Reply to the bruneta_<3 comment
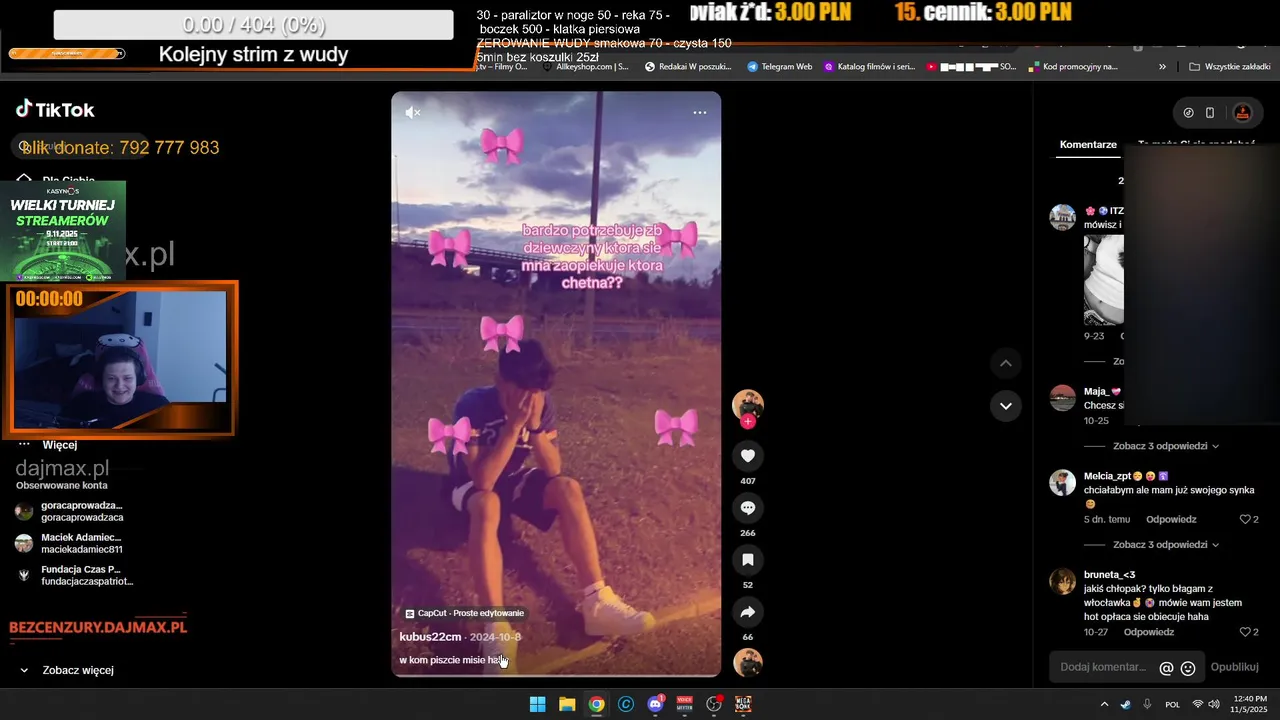Viewport: 1280px width, 720px height. 1149,632
